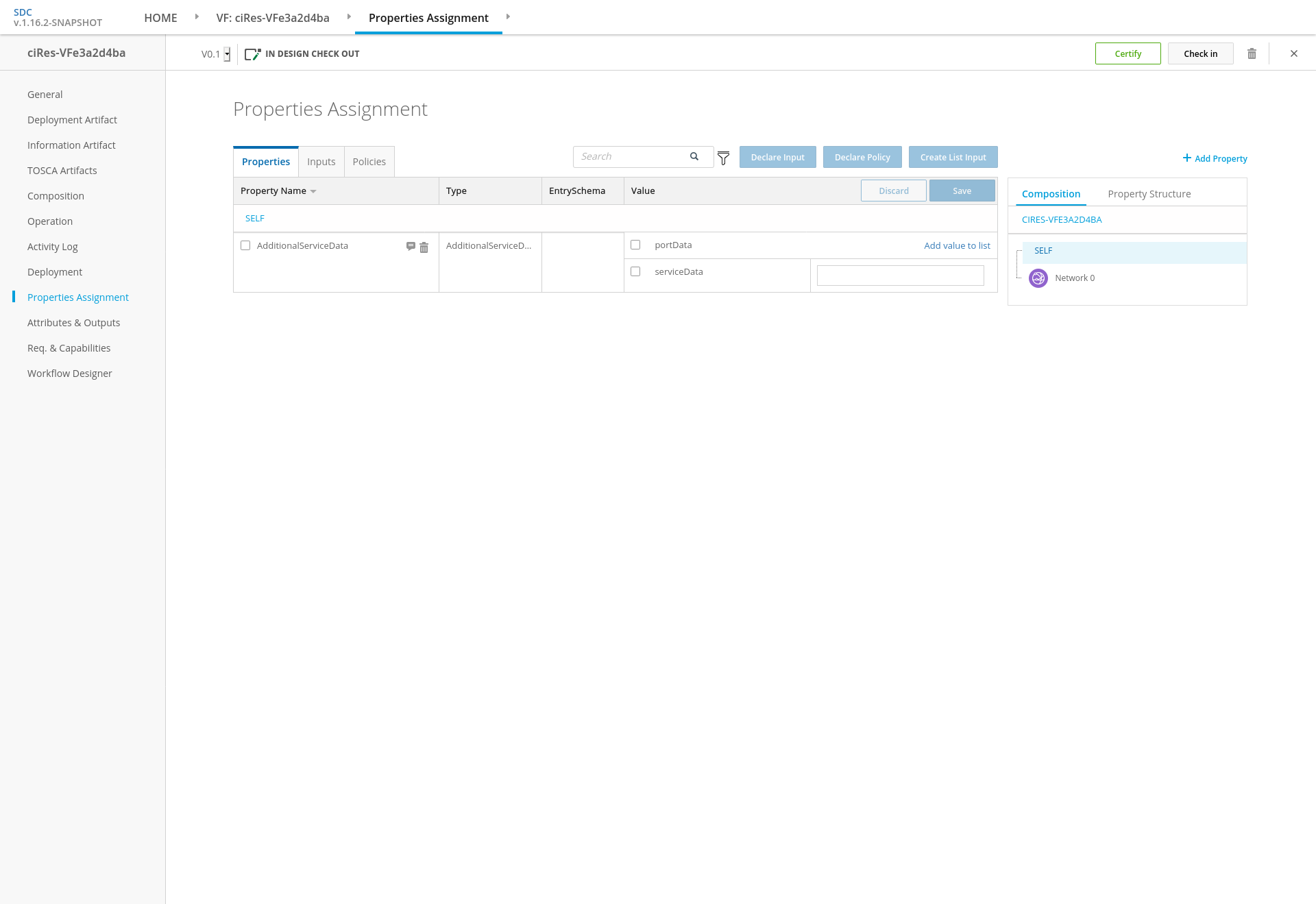The image size is (1316, 904).
Task: Click the filter funnel icon
Action: (x=723, y=158)
